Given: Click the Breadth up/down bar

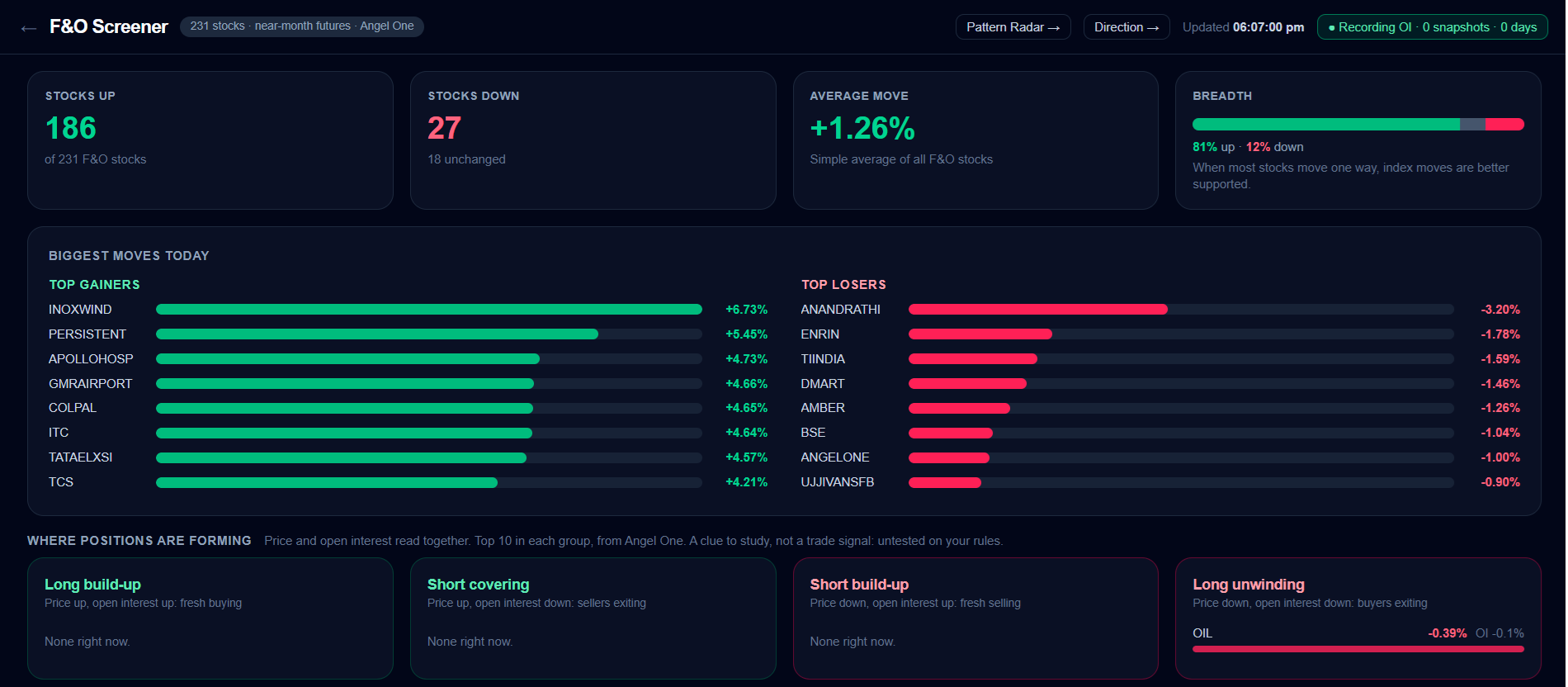Looking at the screenshot, I should [x=1358, y=125].
